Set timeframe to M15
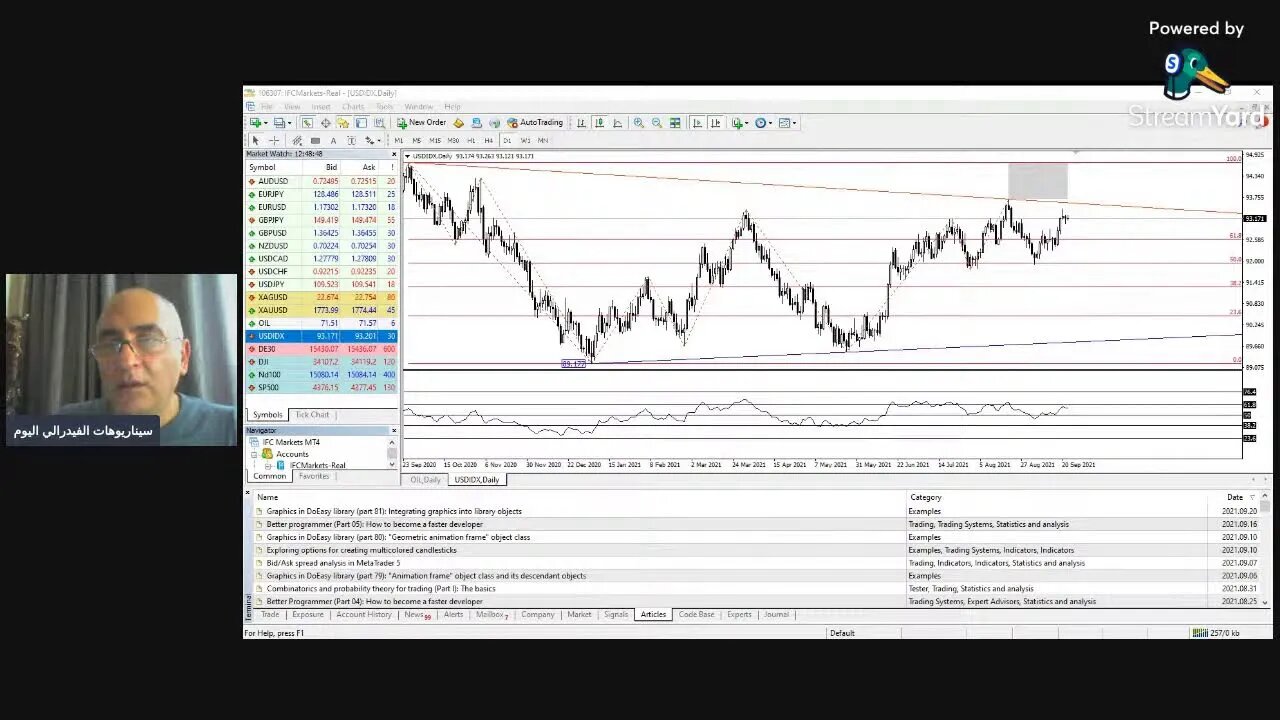Screen dimensions: 1280x720 click(x=435, y=141)
